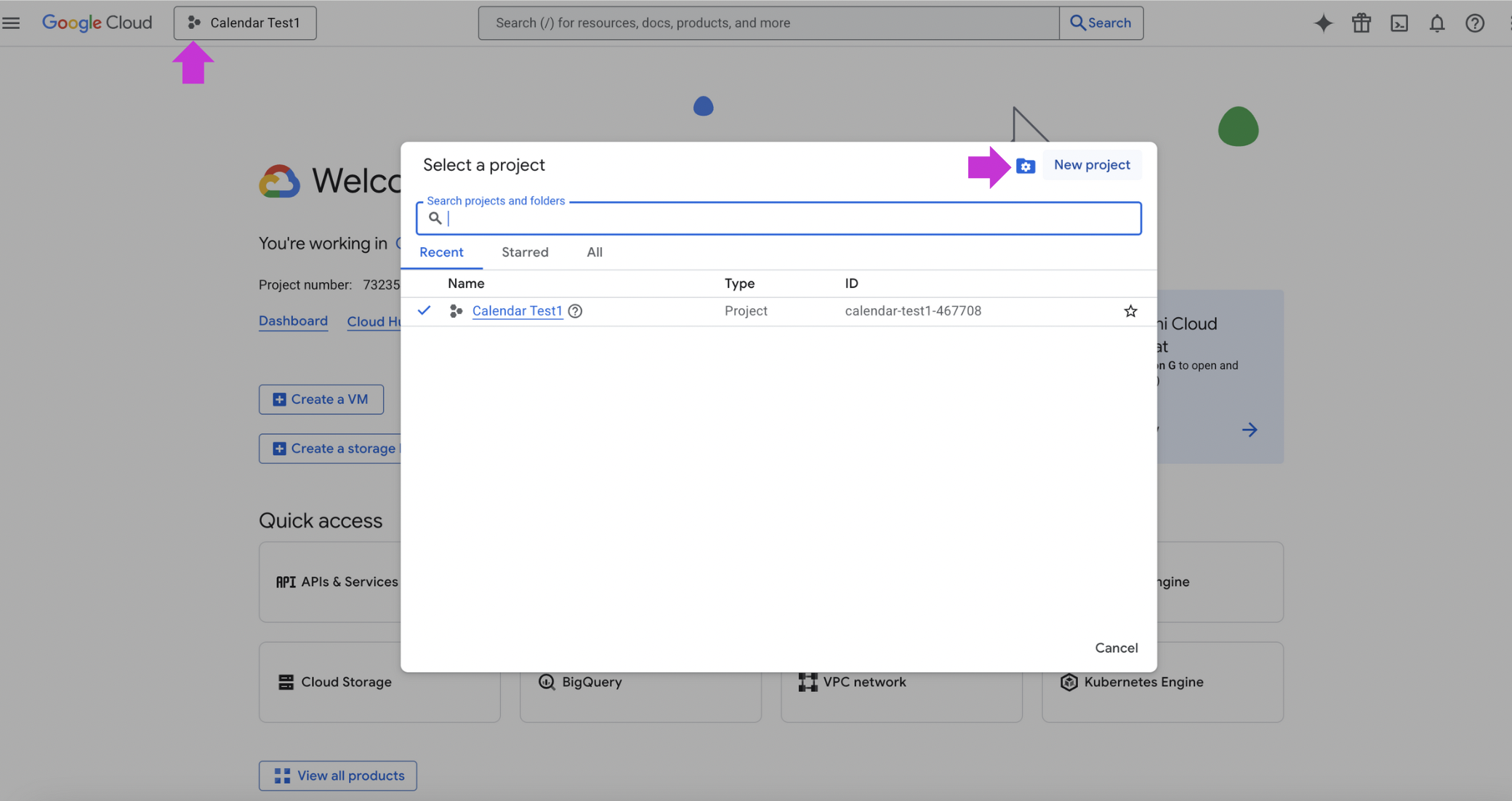This screenshot has height=801, width=1512.
Task: Click the checkmark on Calendar Test1 row
Action: point(424,310)
